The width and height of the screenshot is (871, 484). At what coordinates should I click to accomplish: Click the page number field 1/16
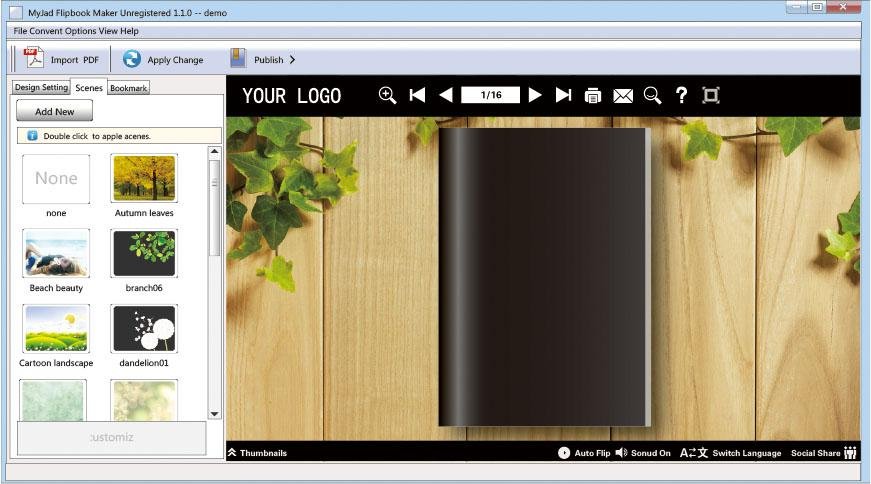click(490, 95)
